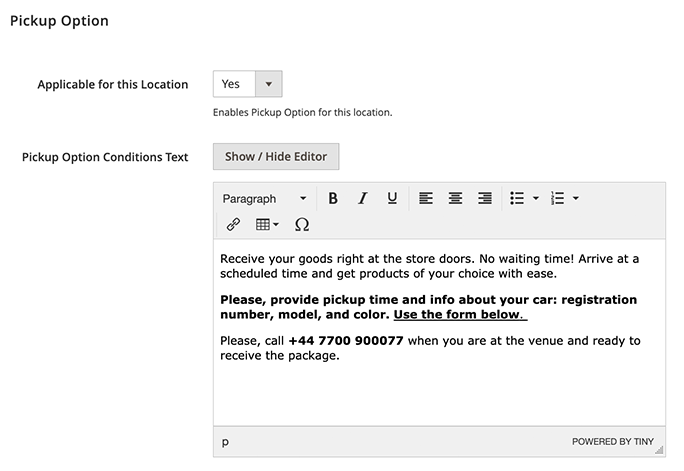Open Applicable for this Location dropdown

tap(248, 84)
